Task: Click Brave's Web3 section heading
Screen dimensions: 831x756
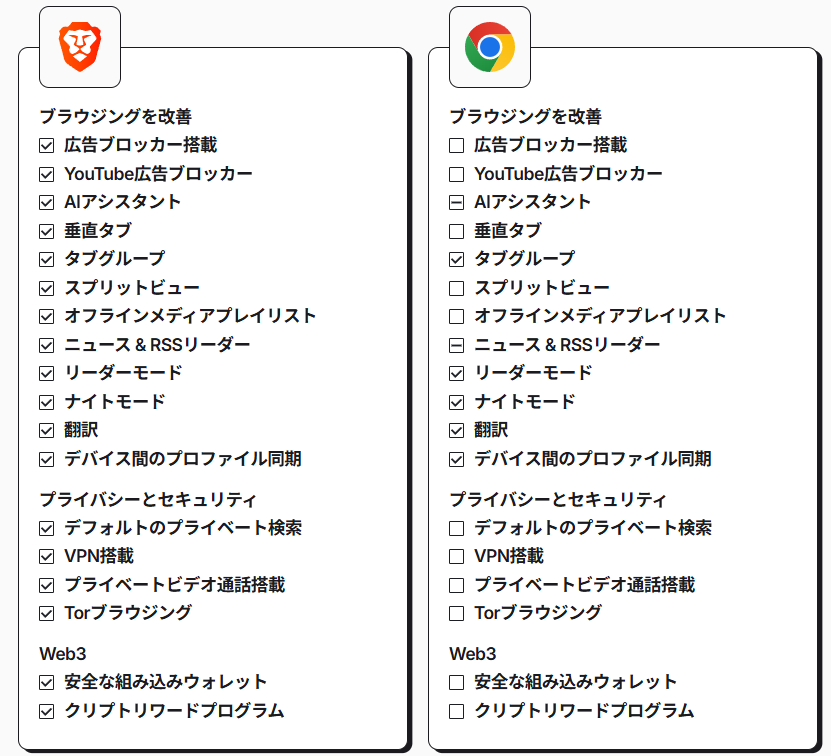Action: (x=63, y=654)
